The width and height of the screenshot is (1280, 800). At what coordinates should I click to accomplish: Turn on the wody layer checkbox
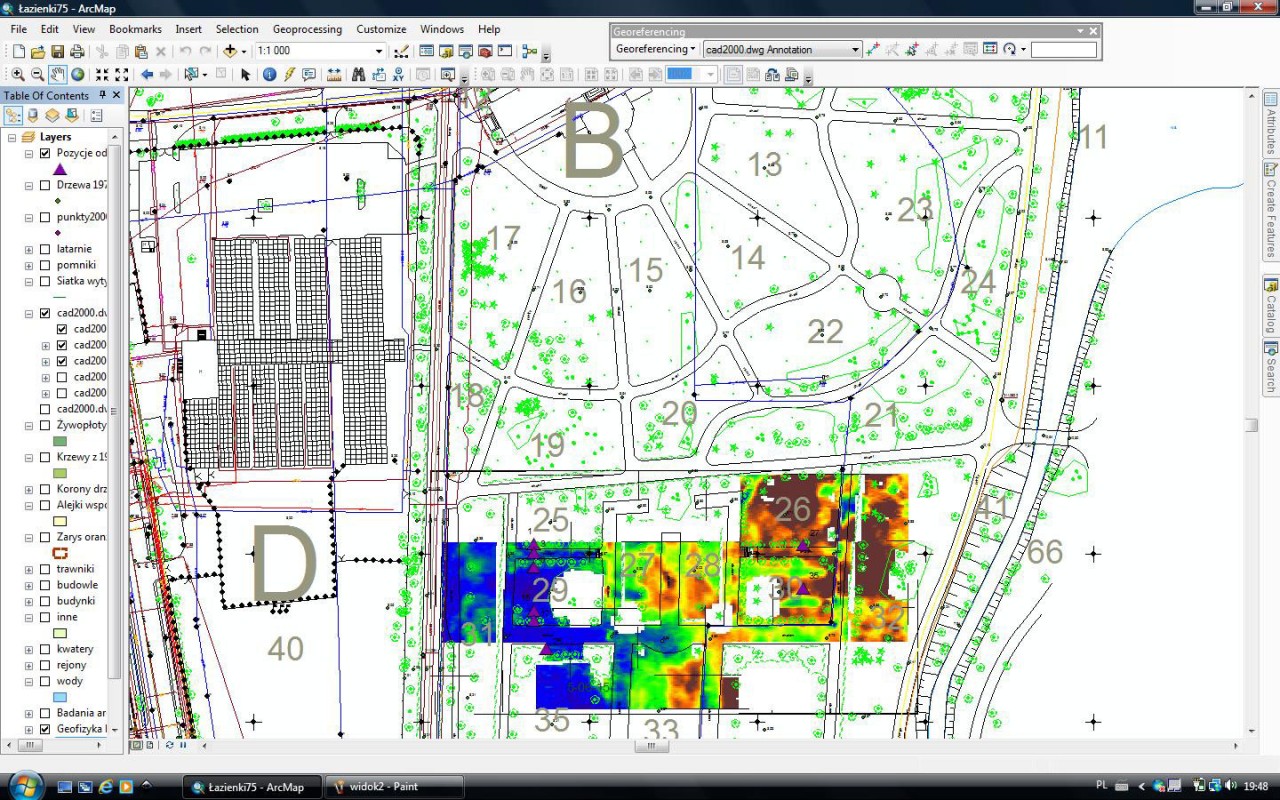point(45,681)
